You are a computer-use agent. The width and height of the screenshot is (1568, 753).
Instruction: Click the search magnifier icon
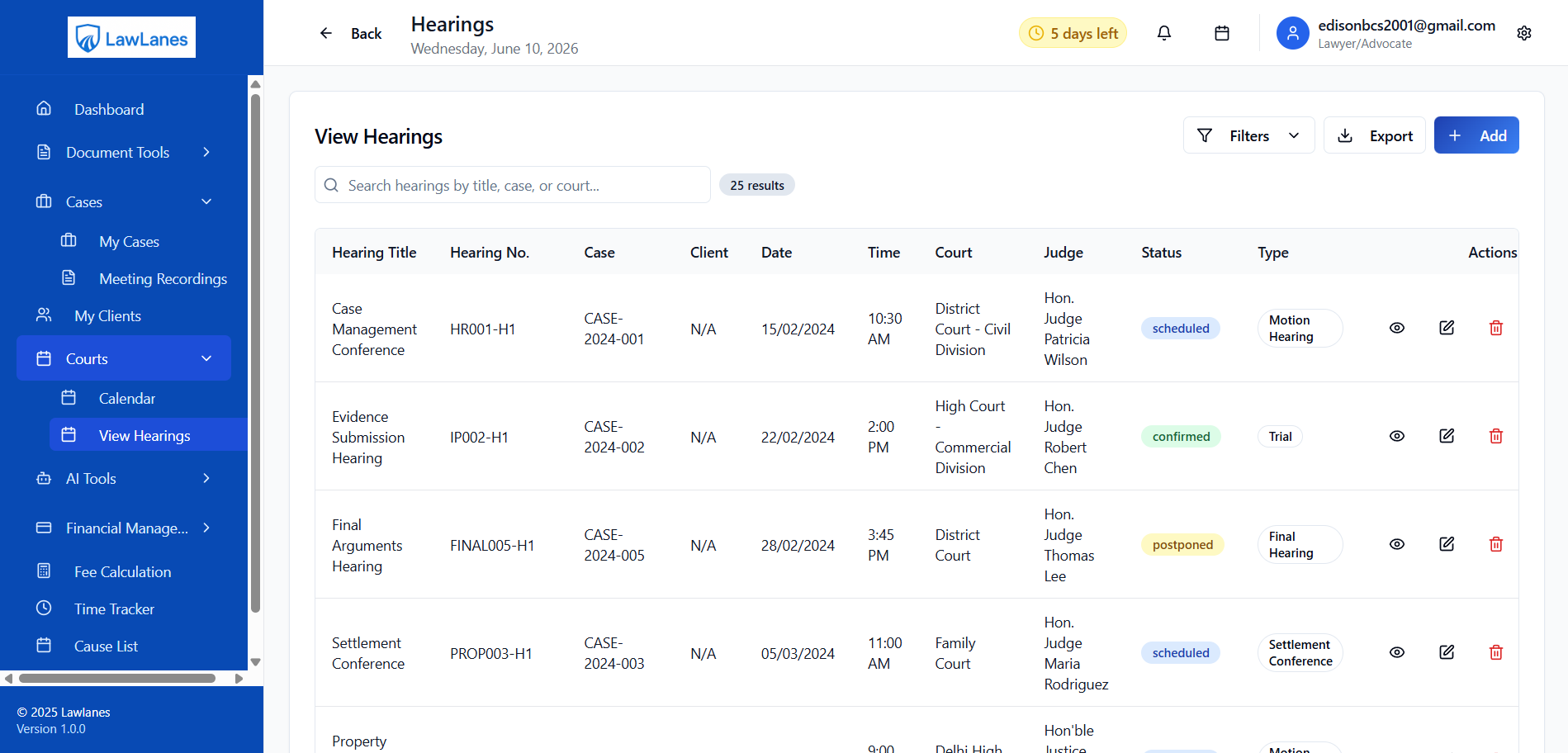pyautogui.click(x=331, y=185)
